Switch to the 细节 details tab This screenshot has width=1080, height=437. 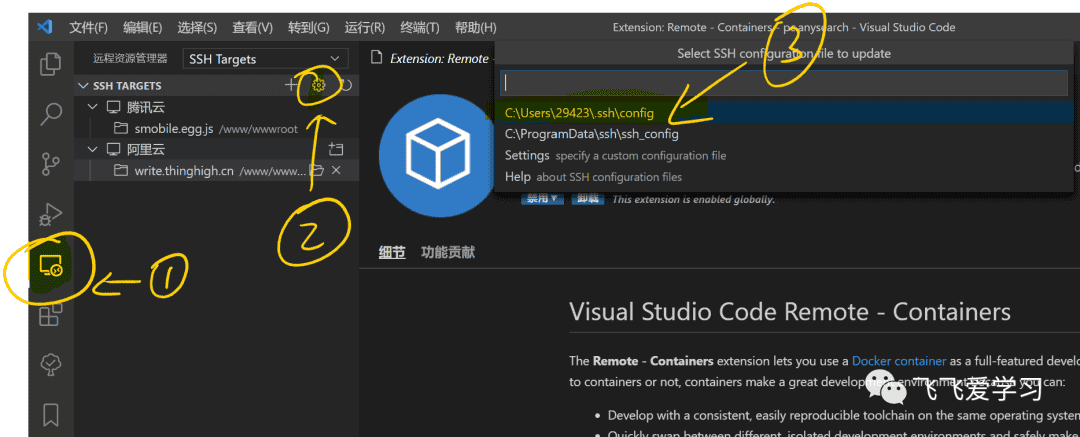point(392,252)
